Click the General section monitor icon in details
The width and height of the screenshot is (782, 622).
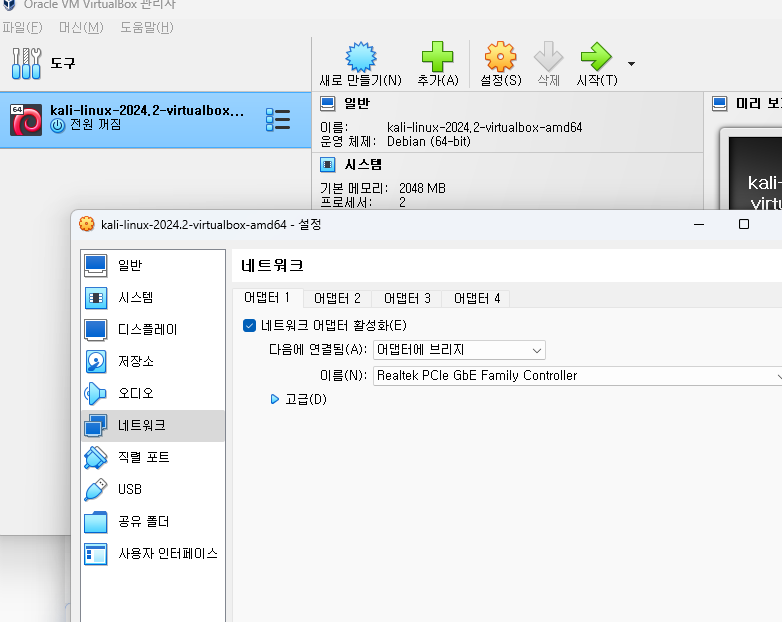[x=328, y=104]
